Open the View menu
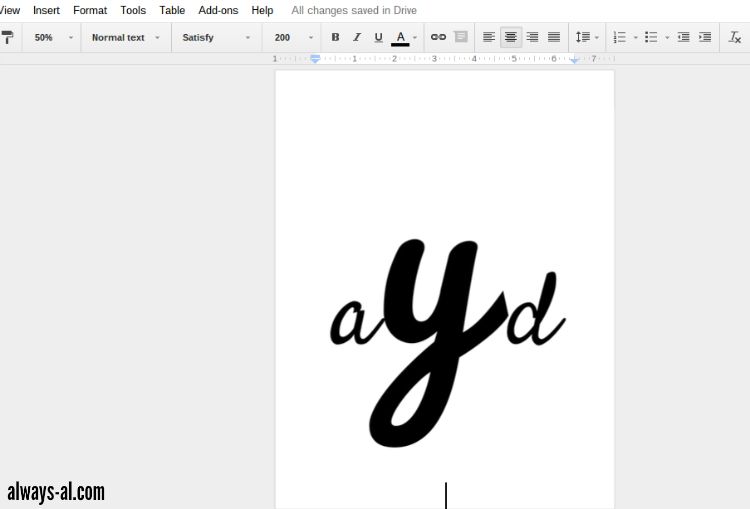Viewport: 750px width, 509px height. pyautogui.click(x=10, y=10)
